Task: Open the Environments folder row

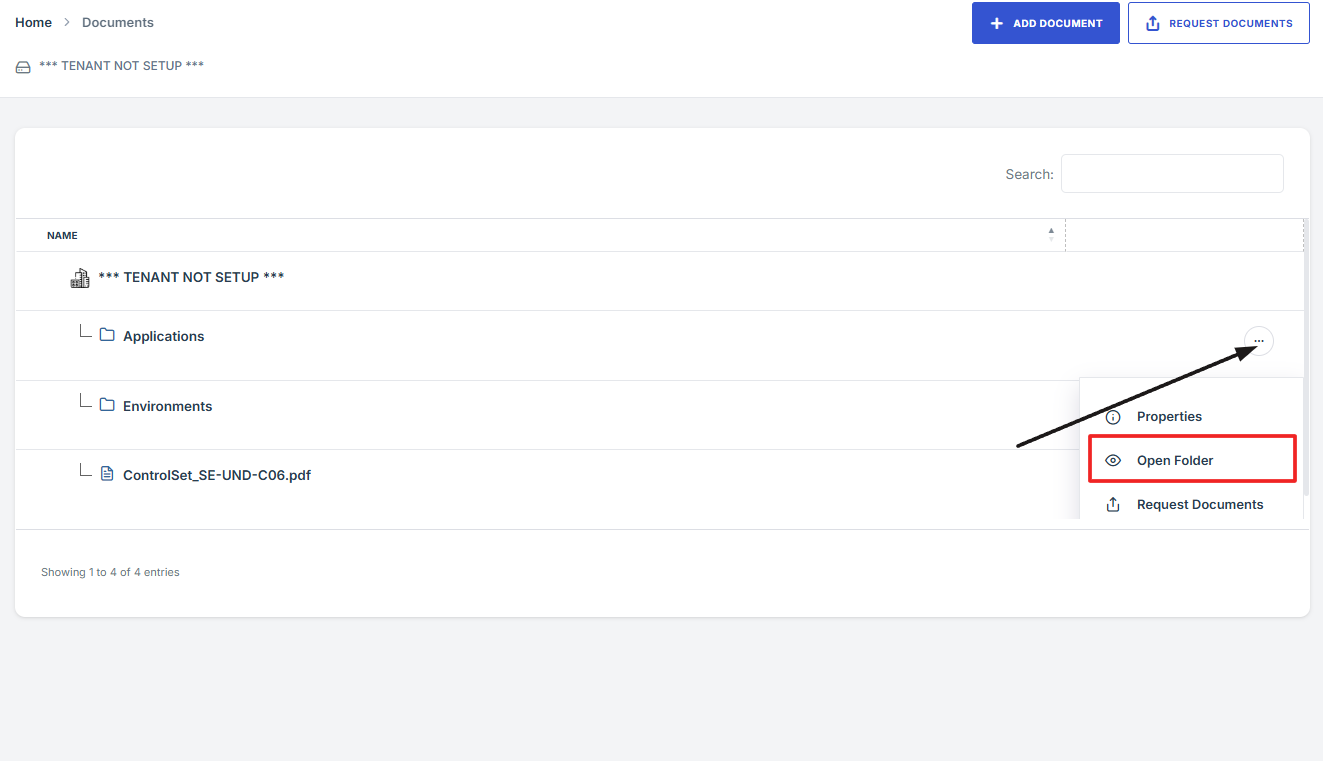Action: [167, 406]
